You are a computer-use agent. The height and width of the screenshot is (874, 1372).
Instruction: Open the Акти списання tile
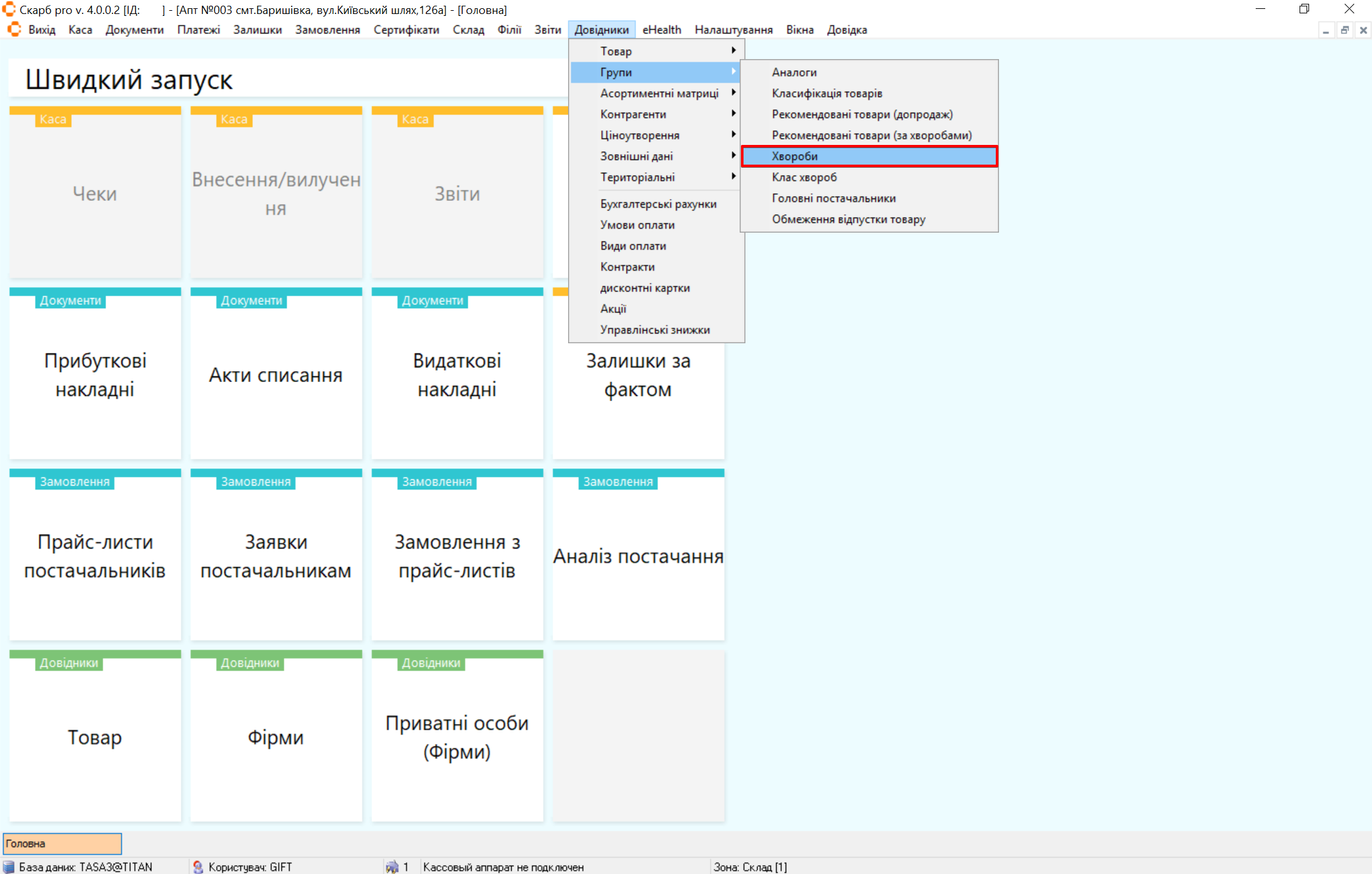(x=276, y=374)
